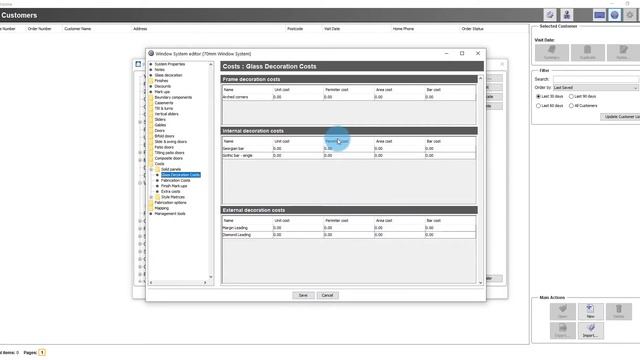Click the greyed-out Delete trash icon
This screenshot has height=360, width=640.
(x=619, y=311)
